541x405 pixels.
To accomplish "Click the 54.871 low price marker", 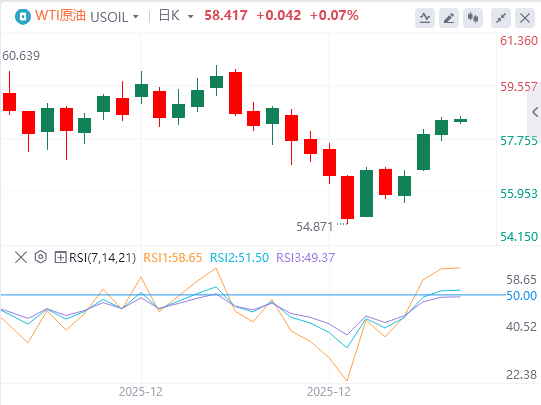I will tap(315, 227).
